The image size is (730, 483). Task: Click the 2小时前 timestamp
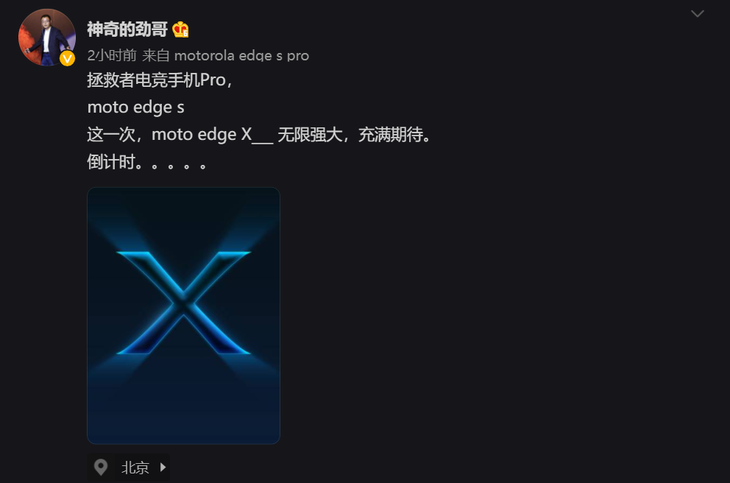tap(112, 55)
